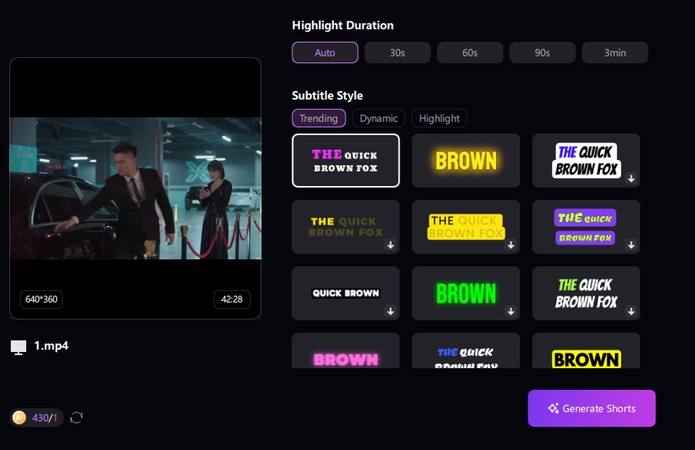Download the white bubble Quick Brown Fox style
This screenshot has width=695, height=450.
pos(631,178)
